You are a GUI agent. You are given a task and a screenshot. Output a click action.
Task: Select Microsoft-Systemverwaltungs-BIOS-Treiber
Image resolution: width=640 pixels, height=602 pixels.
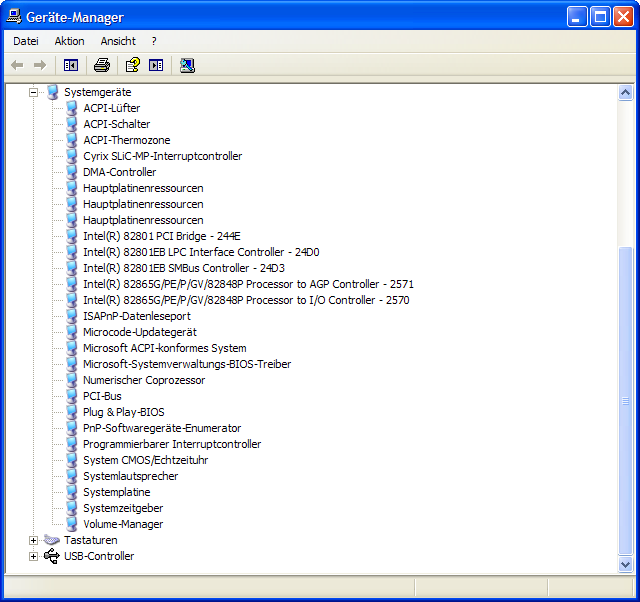[x=187, y=364]
